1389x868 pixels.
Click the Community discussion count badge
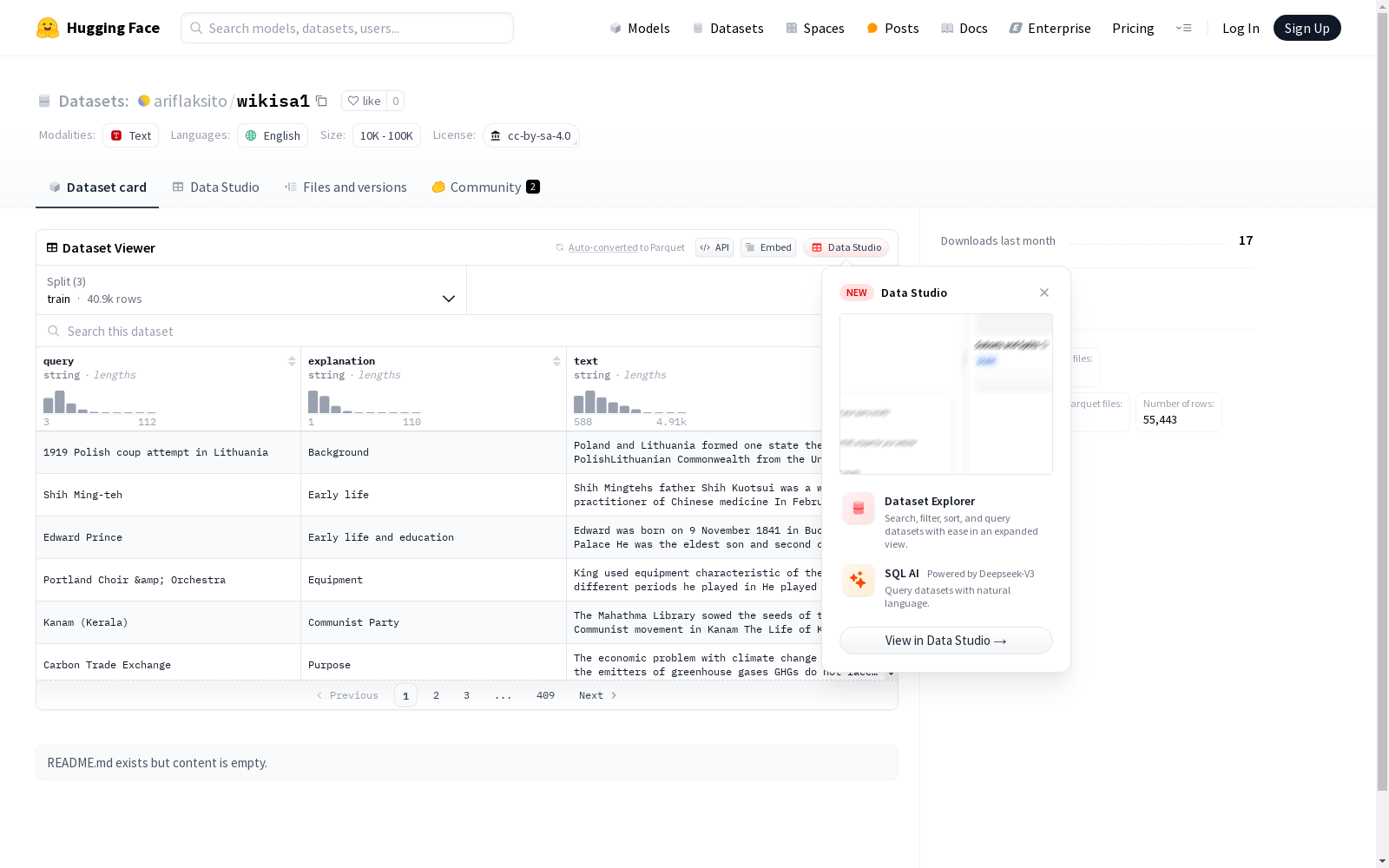click(x=533, y=187)
